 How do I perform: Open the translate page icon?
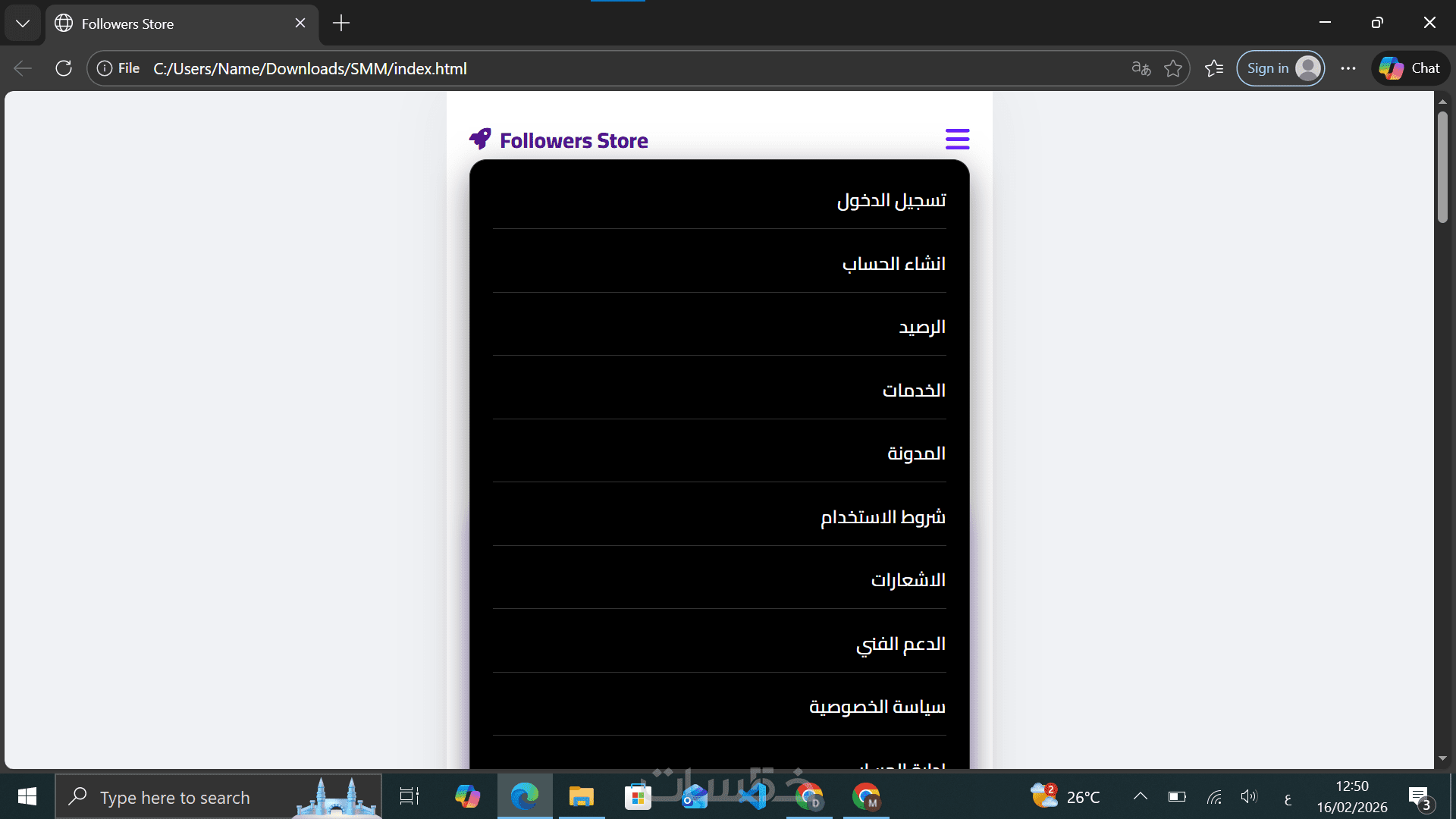(1141, 68)
